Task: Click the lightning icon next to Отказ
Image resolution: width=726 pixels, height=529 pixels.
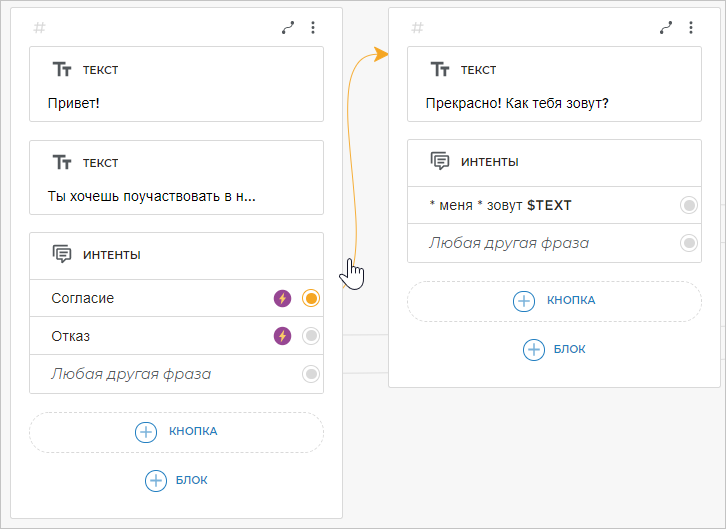Action: pyautogui.click(x=282, y=336)
